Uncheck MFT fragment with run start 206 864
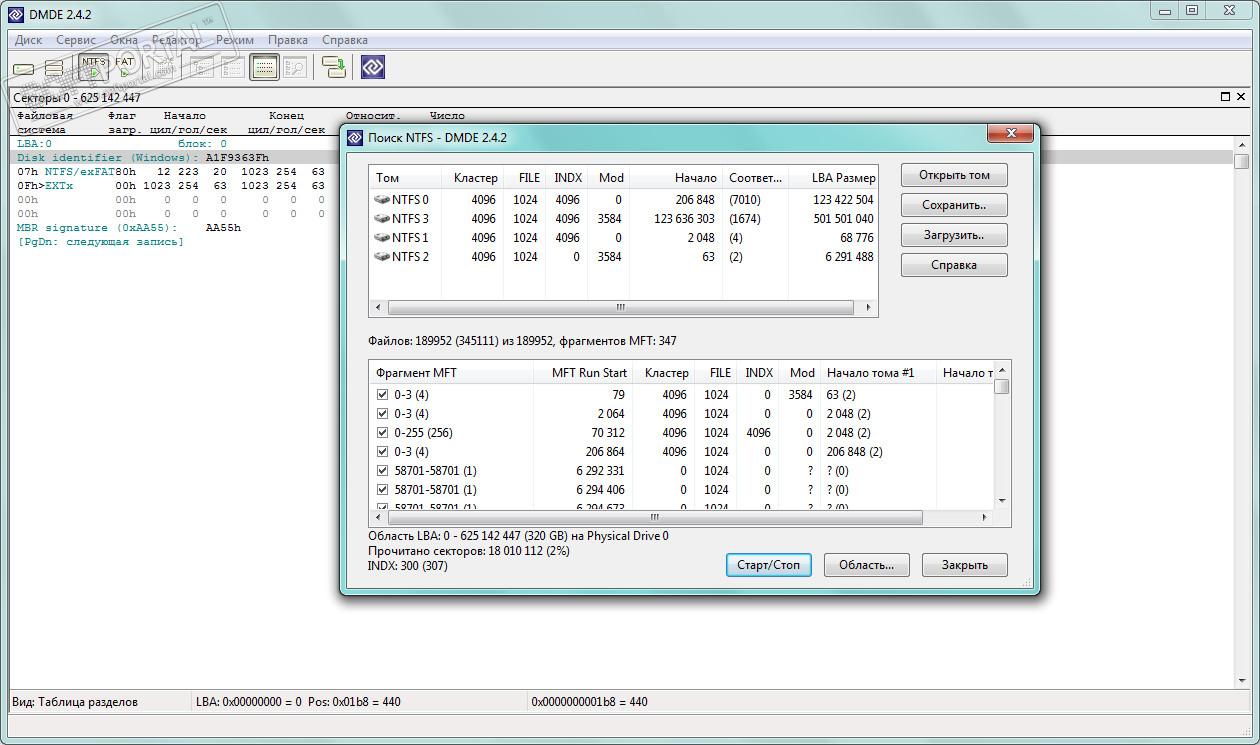This screenshot has width=1260, height=745. (x=382, y=452)
